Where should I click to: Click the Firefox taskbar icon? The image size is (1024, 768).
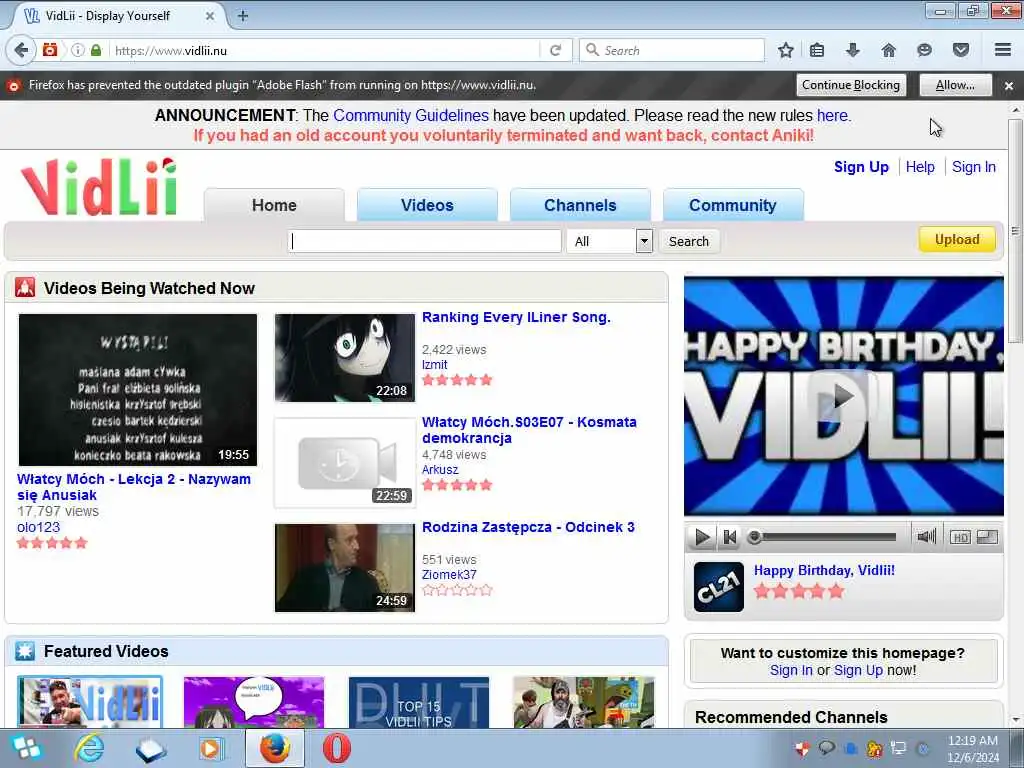(x=275, y=748)
